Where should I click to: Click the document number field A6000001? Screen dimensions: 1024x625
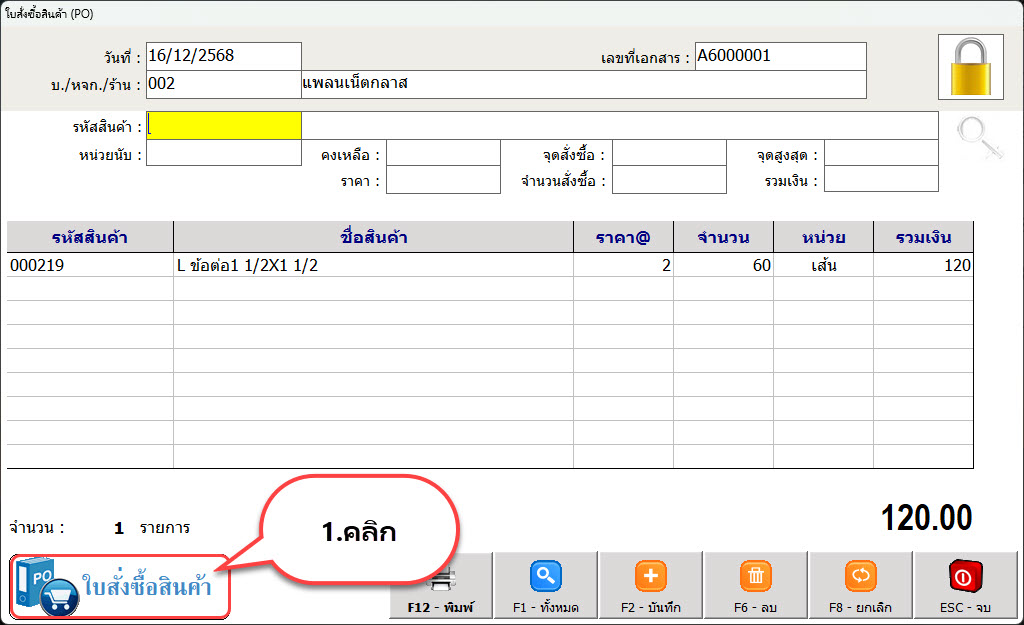tap(780, 56)
